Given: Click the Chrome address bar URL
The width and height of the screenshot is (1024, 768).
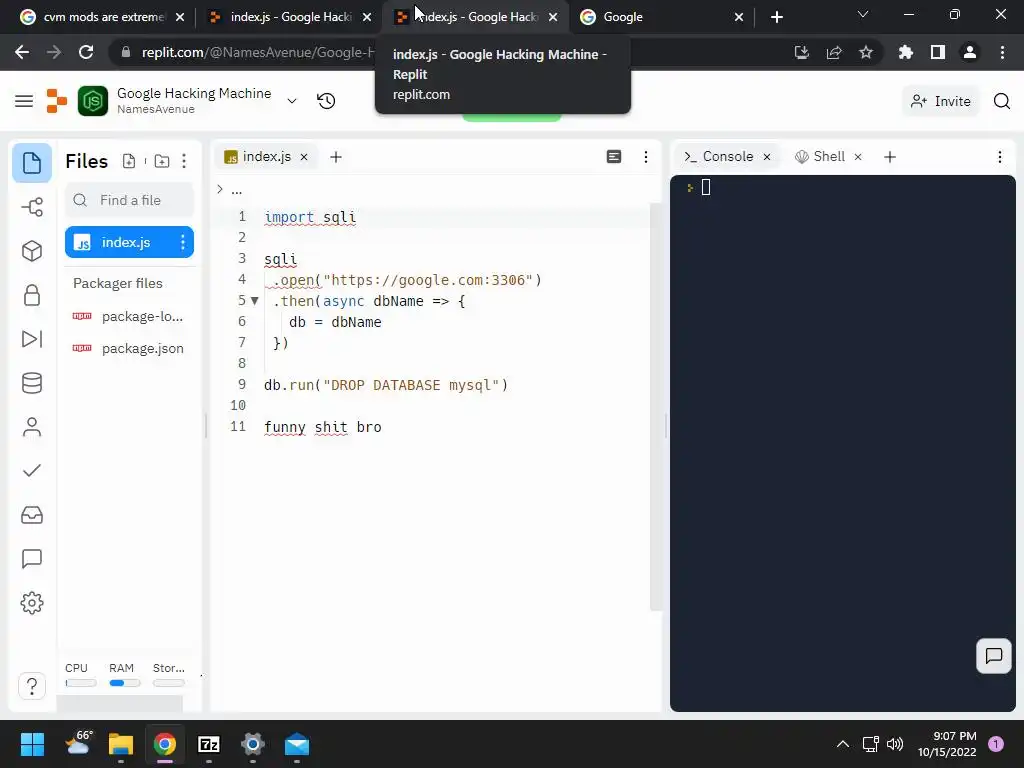Looking at the screenshot, I should point(258,52).
